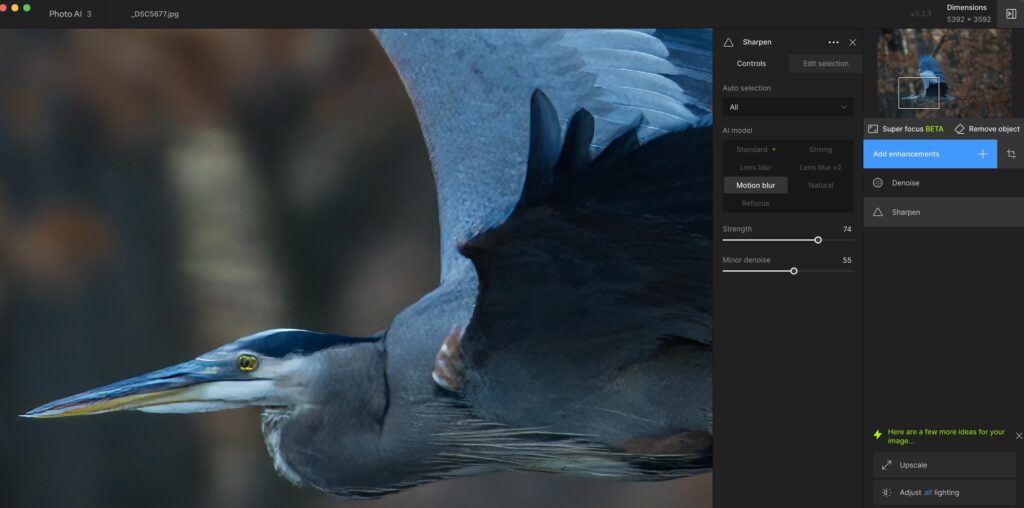Click the v3.3.3 version label
The image size is (1024, 508).
(921, 14)
